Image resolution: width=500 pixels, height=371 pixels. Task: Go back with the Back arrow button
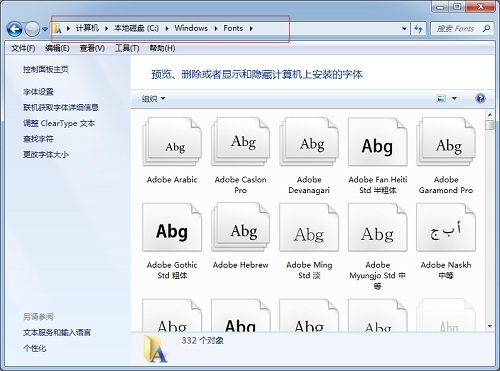[x=14, y=29]
